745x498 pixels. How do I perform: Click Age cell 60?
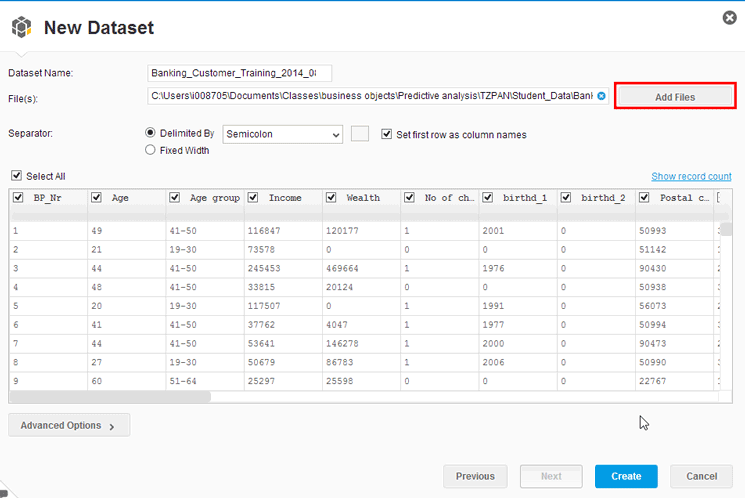point(96,381)
